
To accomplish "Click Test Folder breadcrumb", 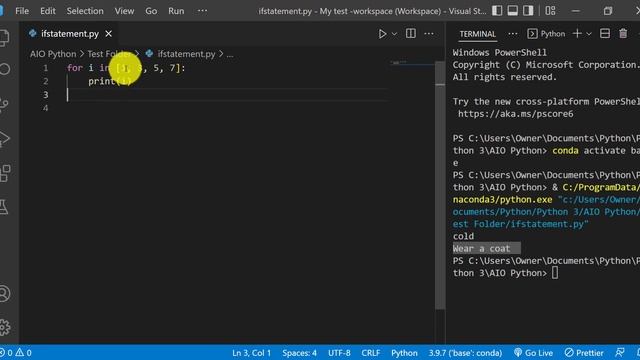I will [109, 54].
